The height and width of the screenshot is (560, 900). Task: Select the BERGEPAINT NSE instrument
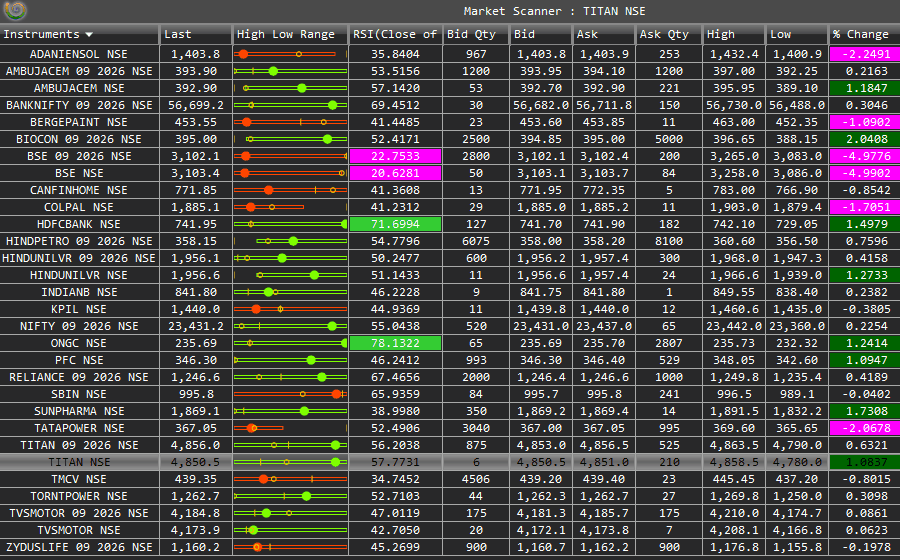point(79,122)
